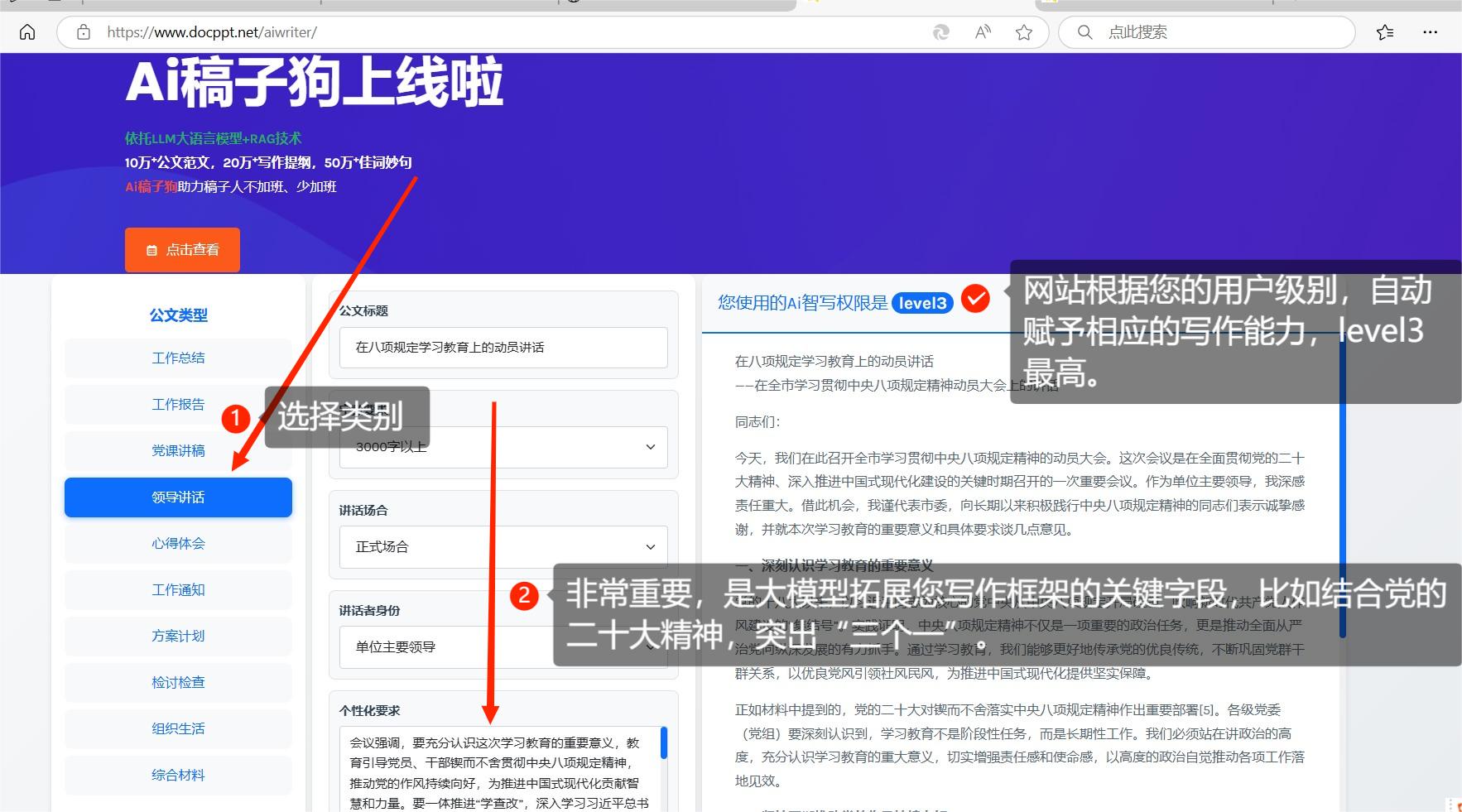Click the calendar icon in 点击查看 button
This screenshot has width=1462, height=812.
[x=151, y=250]
